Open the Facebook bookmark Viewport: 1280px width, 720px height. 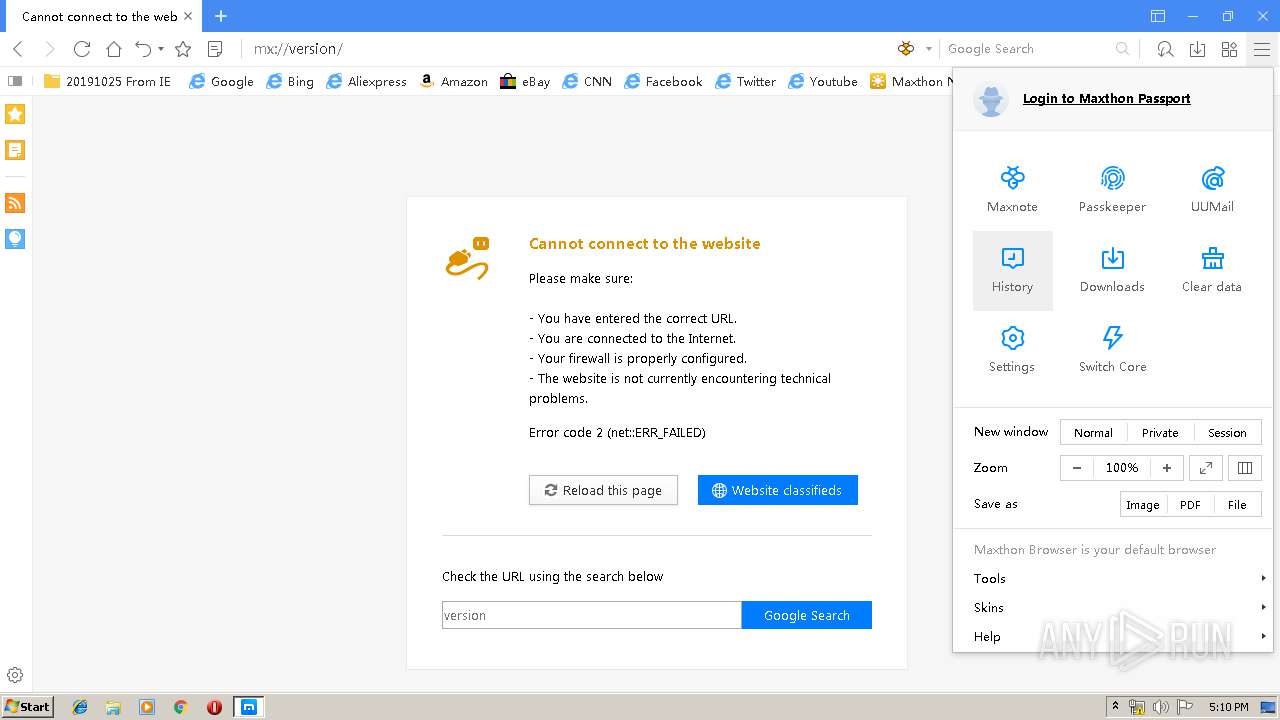pyautogui.click(x=663, y=81)
